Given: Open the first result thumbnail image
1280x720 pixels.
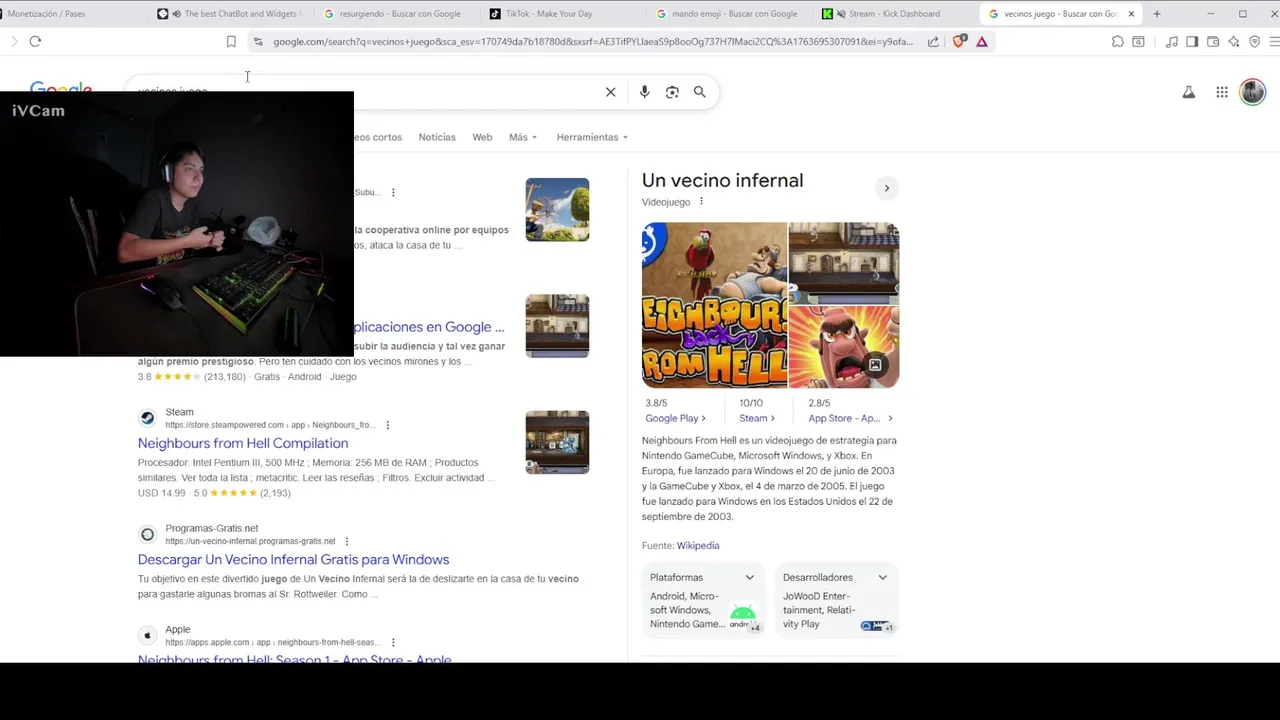Looking at the screenshot, I should point(557,209).
